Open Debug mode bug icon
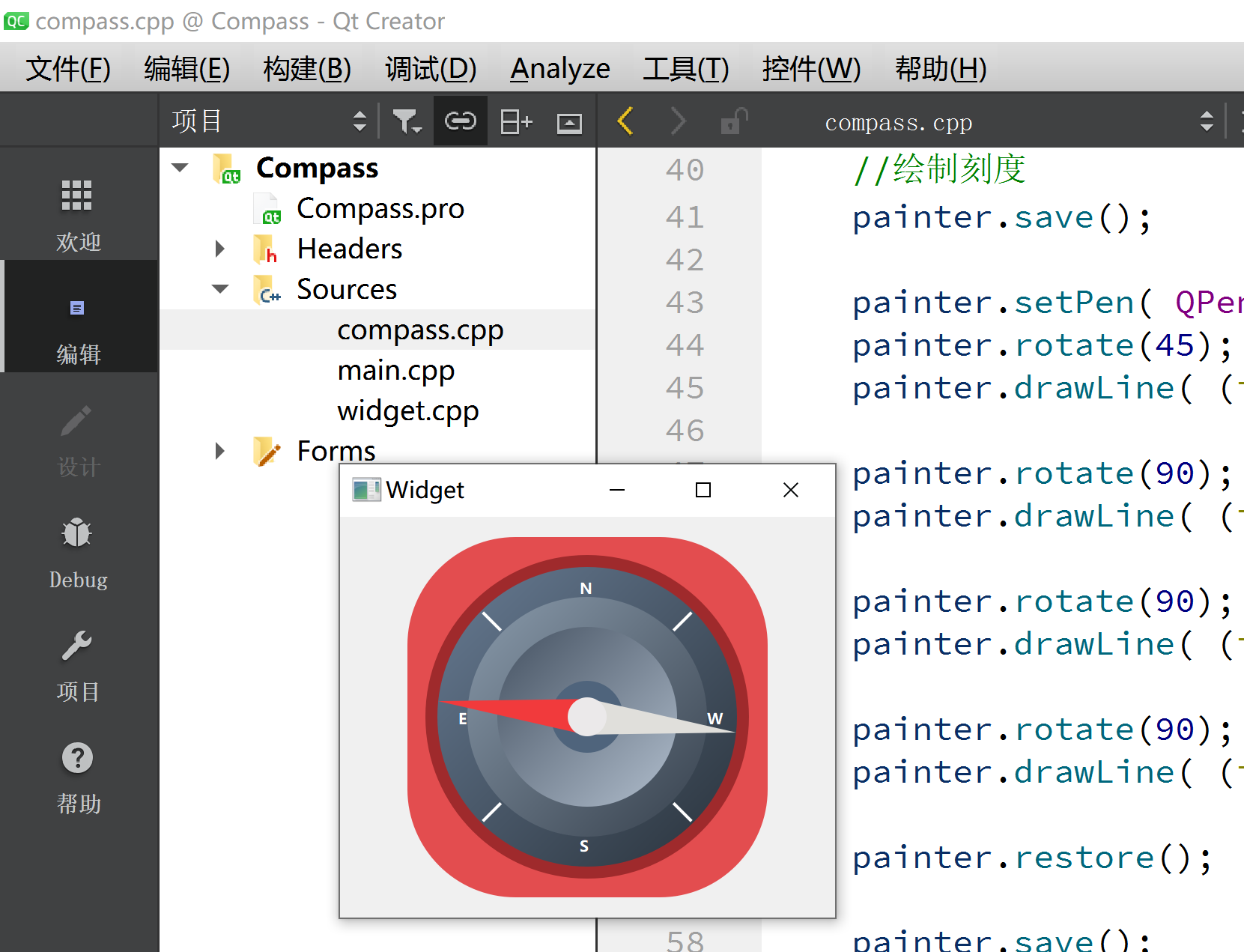Image resolution: width=1244 pixels, height=952 pixels. pos(77,533)
